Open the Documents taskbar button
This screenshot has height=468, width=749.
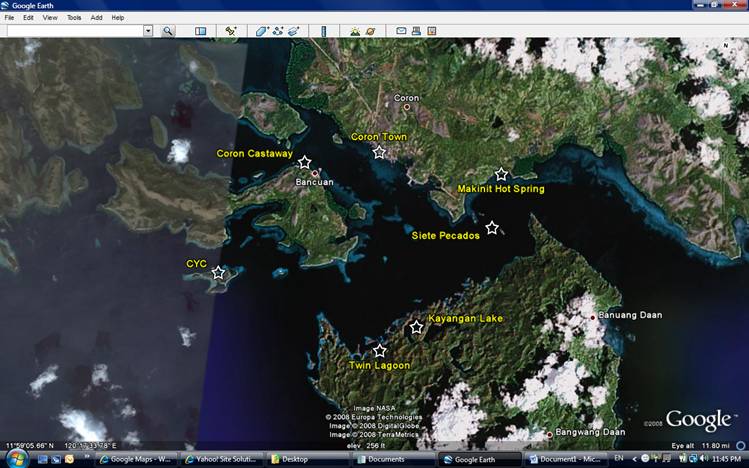pos(393,459)
